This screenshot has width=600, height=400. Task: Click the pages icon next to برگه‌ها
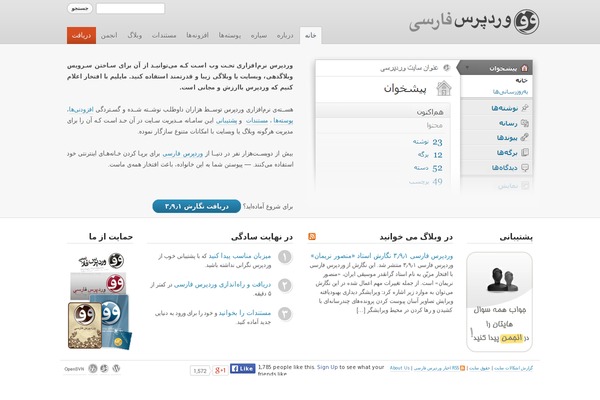click(525, 152)
